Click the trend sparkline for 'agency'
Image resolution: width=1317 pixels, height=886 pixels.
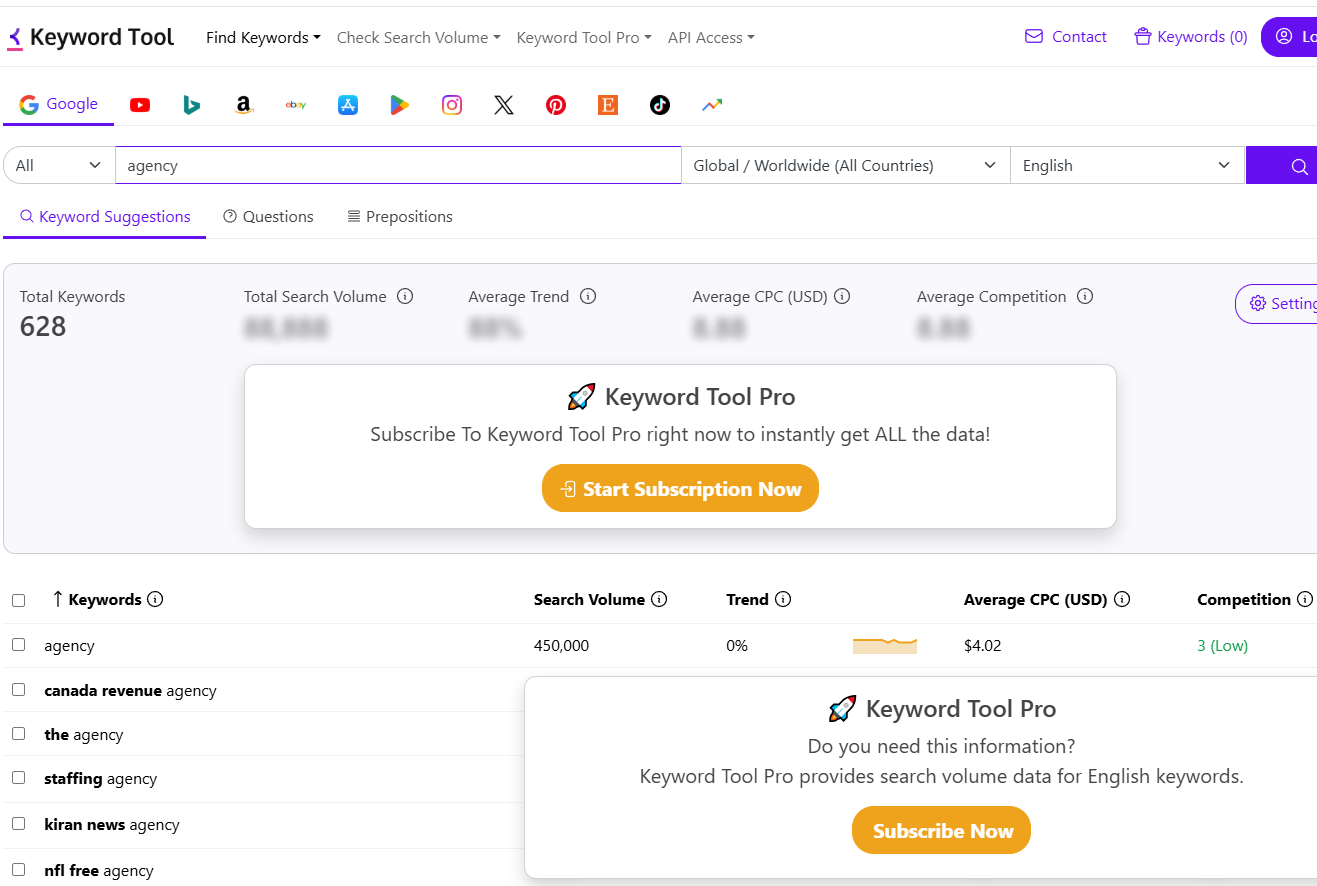(x=885, y=645)
